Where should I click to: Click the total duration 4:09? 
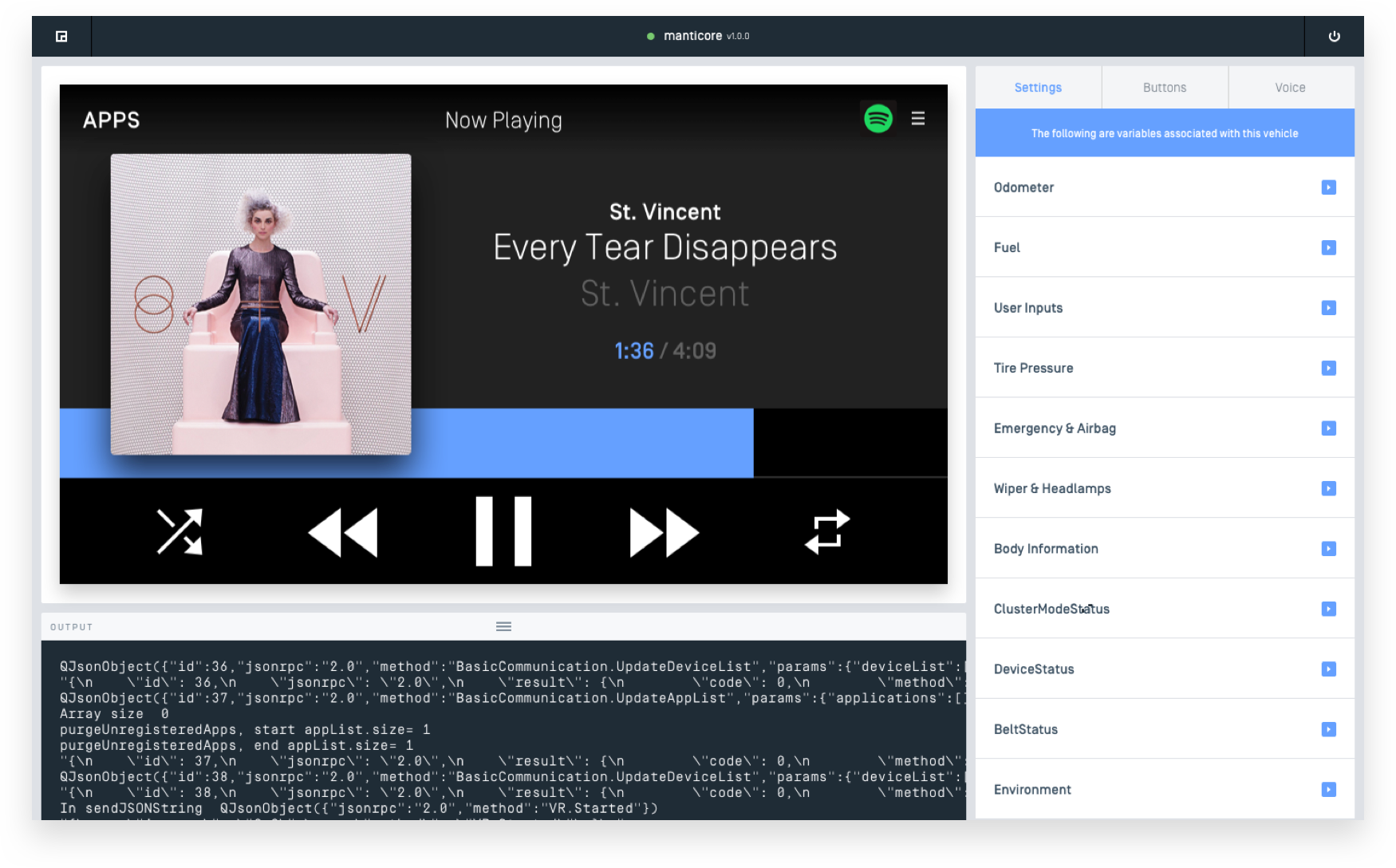694,351
